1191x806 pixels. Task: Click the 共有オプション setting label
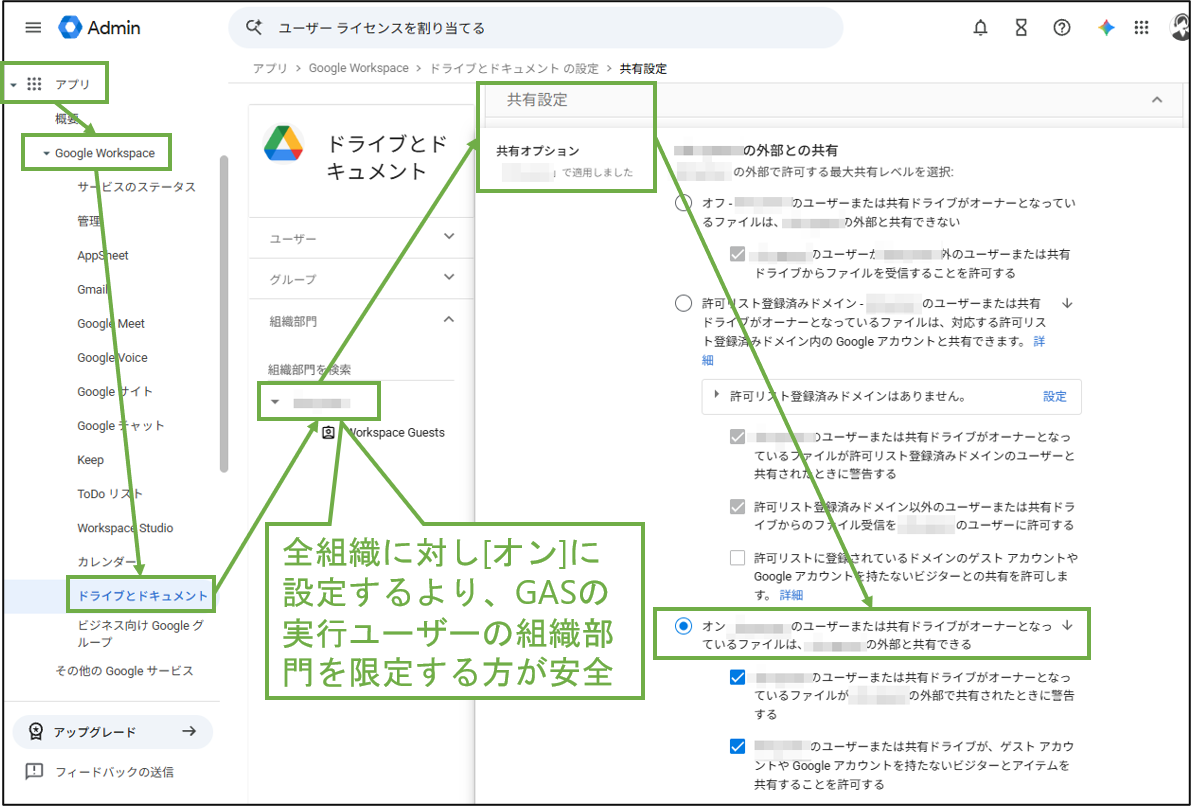pos(538,150)
